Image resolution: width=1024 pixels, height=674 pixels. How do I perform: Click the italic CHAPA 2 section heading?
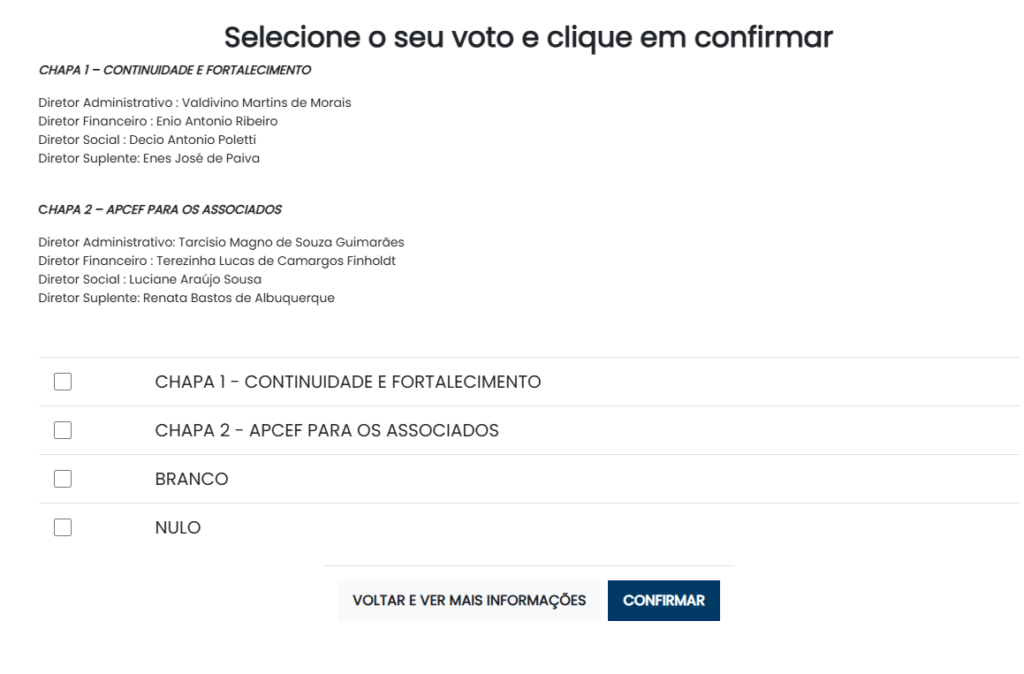(160, 210)
